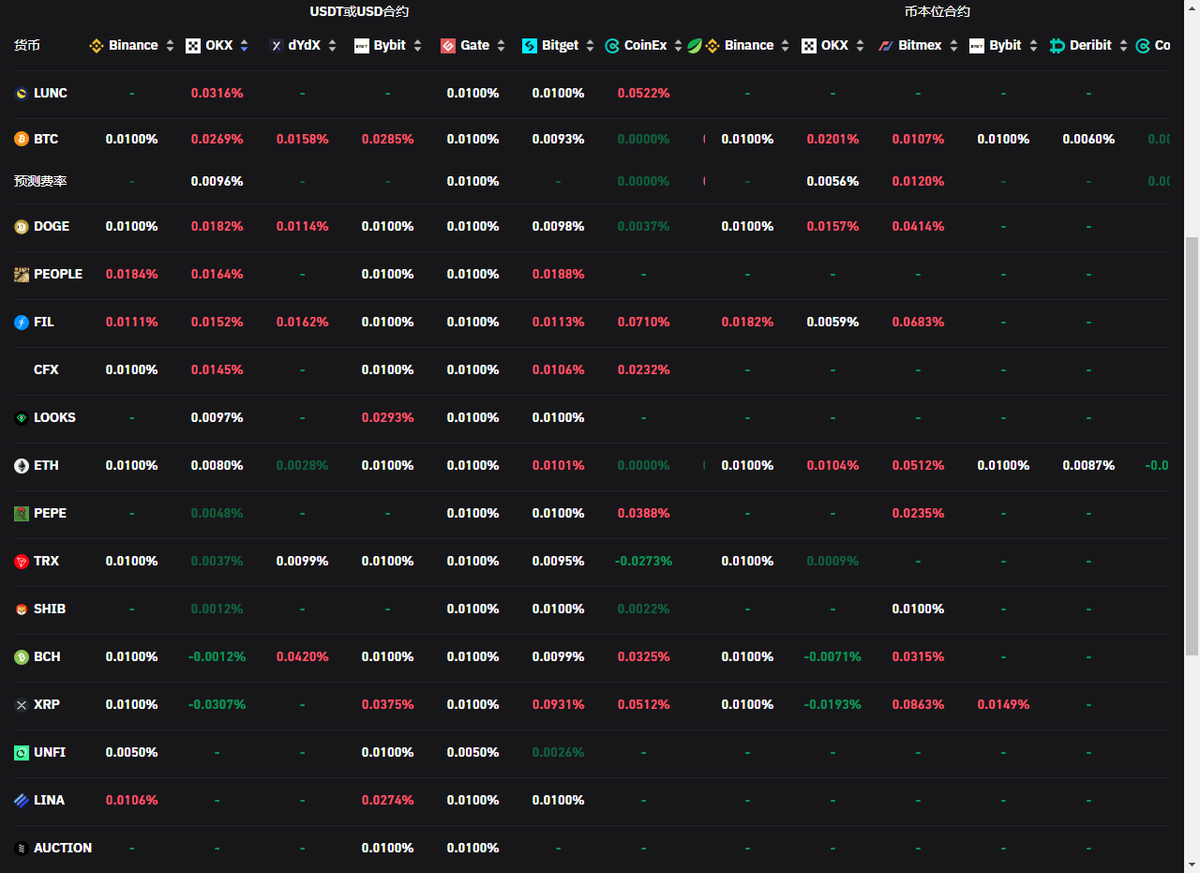This screenshot has height=873, width=1200.
Task: Sort by OKX in USDT或USD合约 group
Action: click(x=245, y=46)
